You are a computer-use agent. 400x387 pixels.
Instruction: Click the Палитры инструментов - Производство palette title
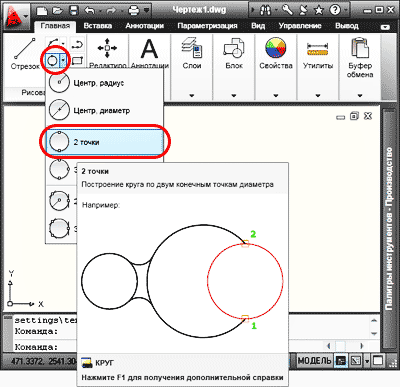(x=389, y=229)
